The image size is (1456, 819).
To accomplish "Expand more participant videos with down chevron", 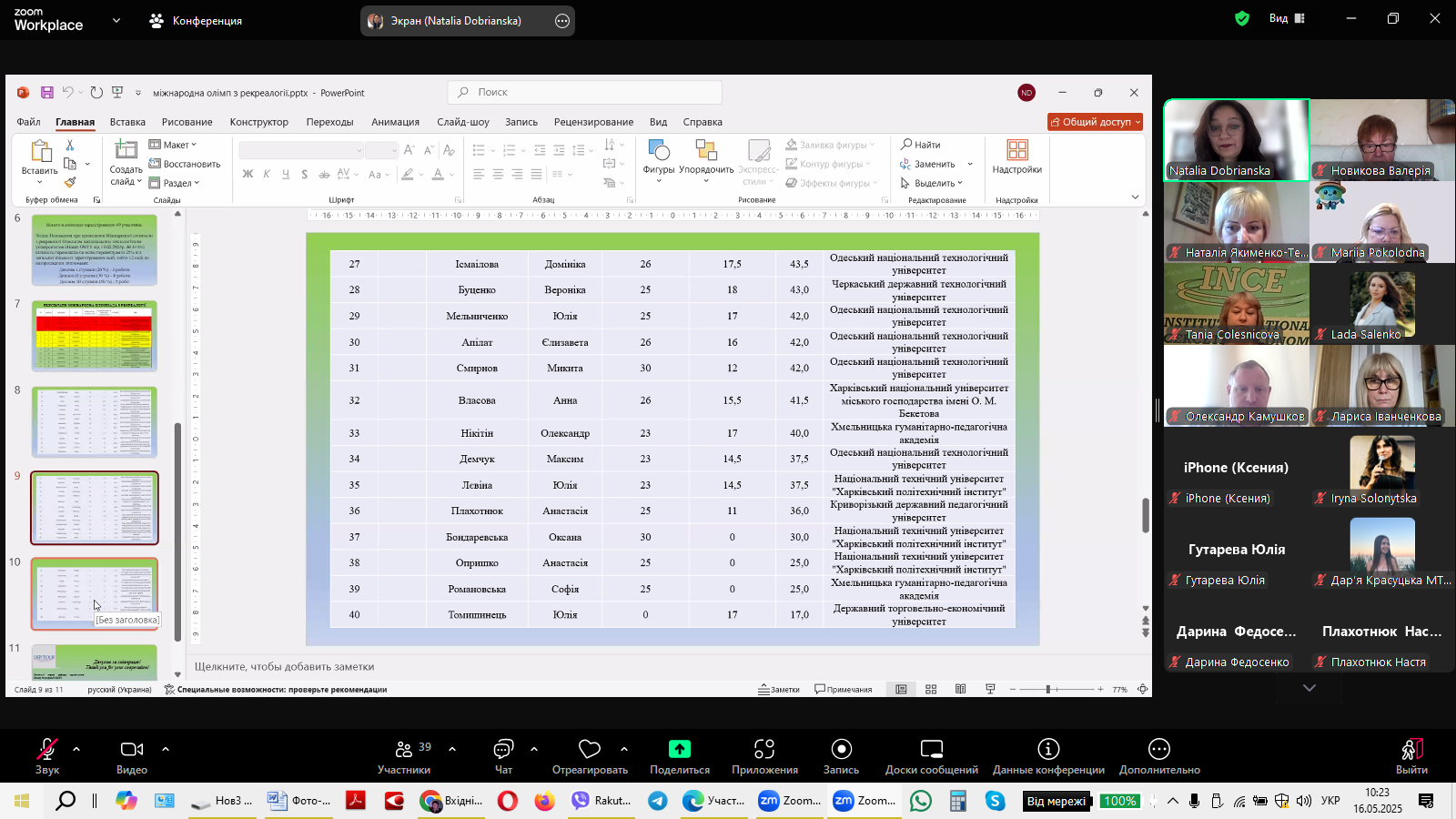I will tap(1309, 688).
